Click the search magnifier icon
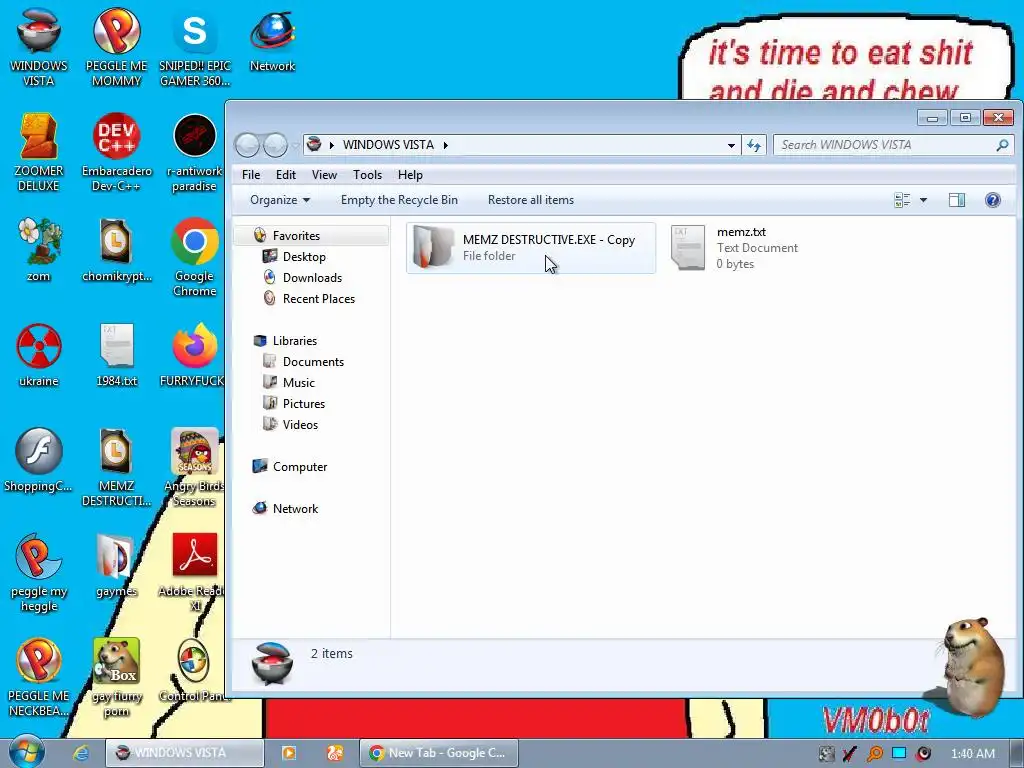This screenshot has height=768, width=1024. 1002,145
